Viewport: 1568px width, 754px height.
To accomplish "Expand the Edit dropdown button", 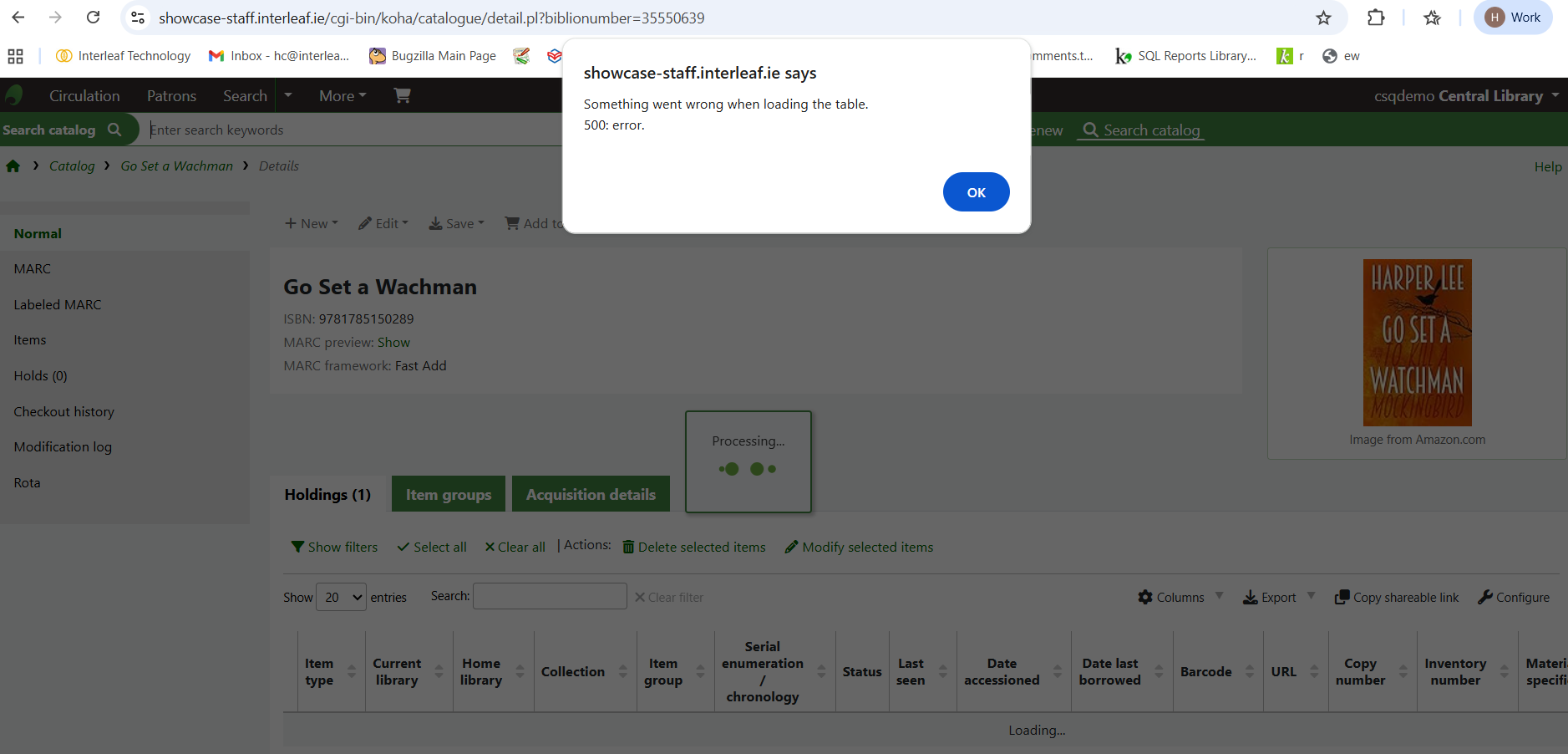I will 383,223.
